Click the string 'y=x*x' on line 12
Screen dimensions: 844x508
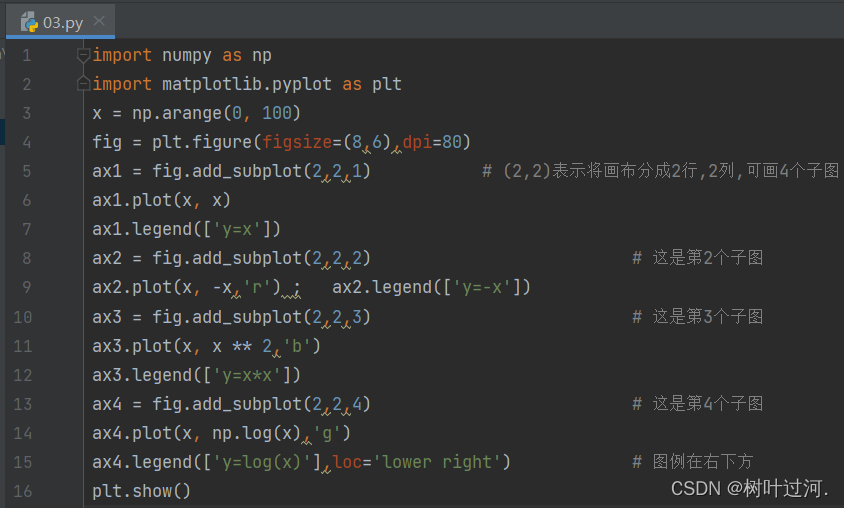pyautogui.click(x=247, y=375)
